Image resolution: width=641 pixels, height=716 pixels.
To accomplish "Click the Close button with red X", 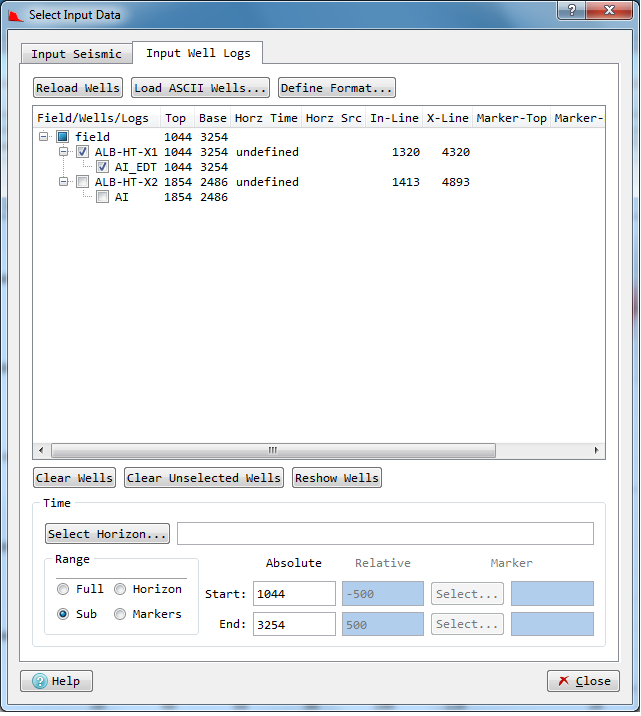I will (583, 681).
